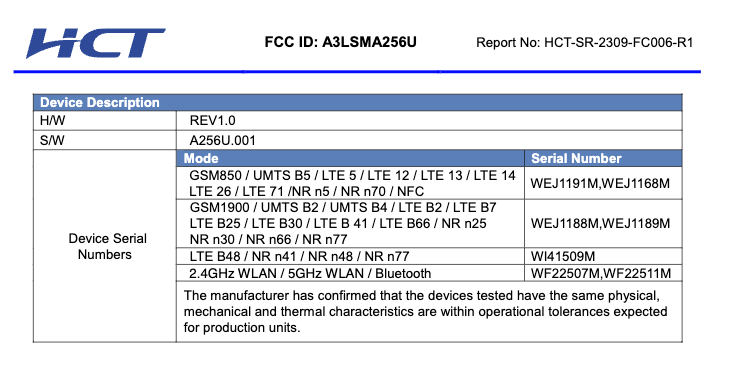Select serial WEJ1191M,WEJ1168M
The image size is (731, 374).
point(600,183)
